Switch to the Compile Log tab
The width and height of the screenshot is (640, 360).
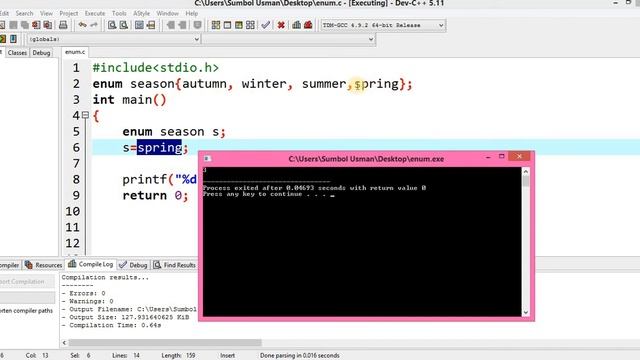(91, 264)
